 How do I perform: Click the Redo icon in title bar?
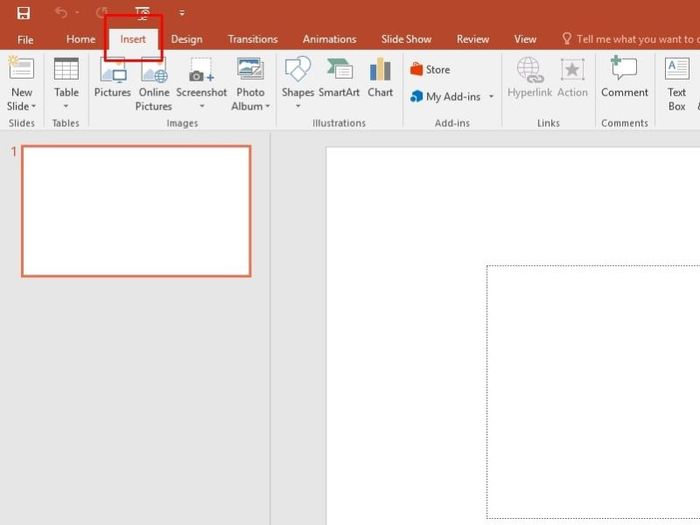point(102,12)
